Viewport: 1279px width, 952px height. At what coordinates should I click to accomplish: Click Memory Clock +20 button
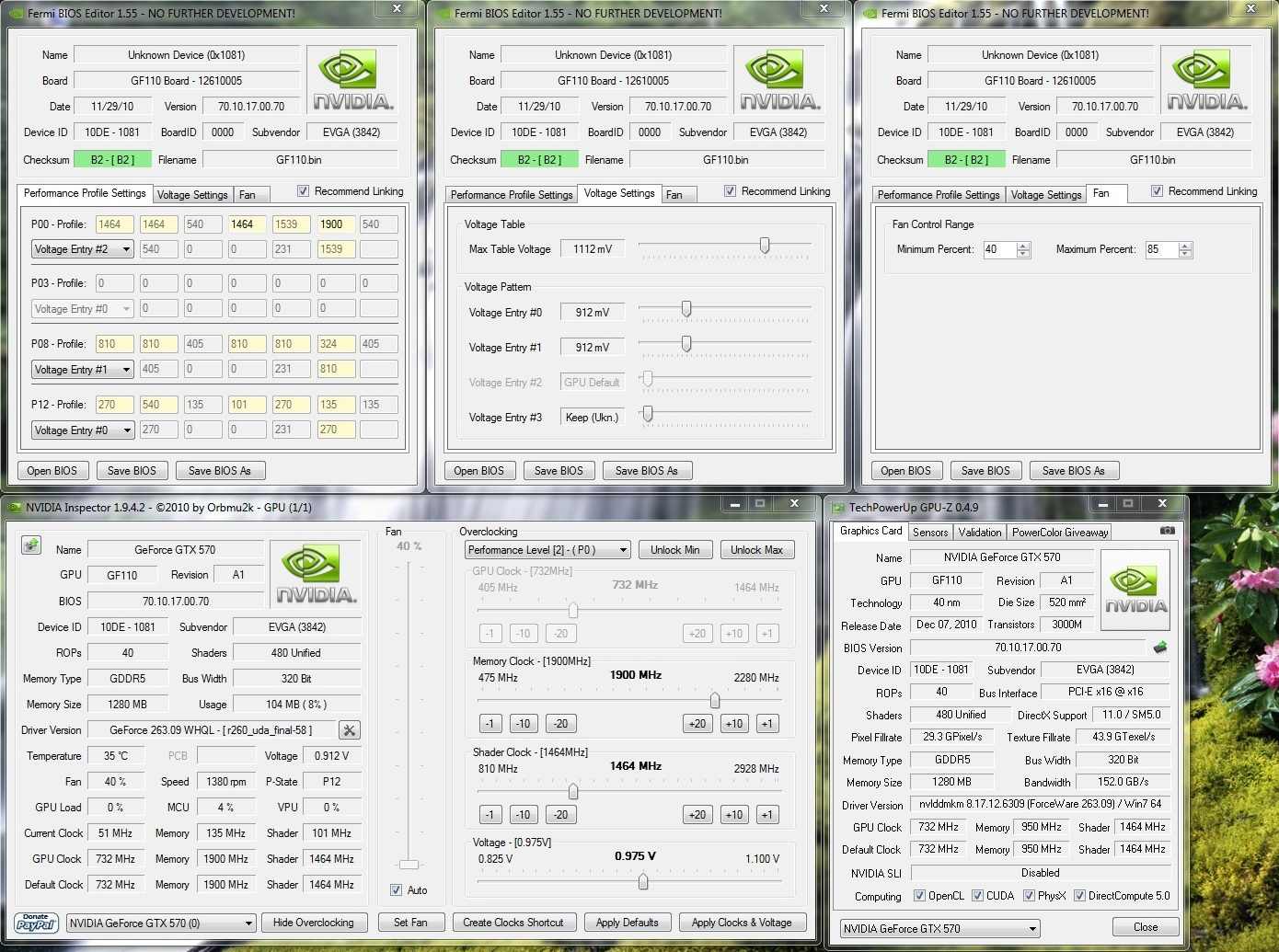click(x=697, y=724)
